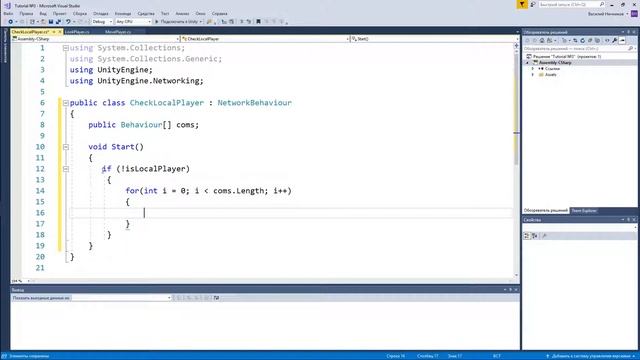Image resolution: width=640 pixels, height=360 pixels.
Task: Click the Строка 16 status bar entry
Action: click(x=396, y=356)
